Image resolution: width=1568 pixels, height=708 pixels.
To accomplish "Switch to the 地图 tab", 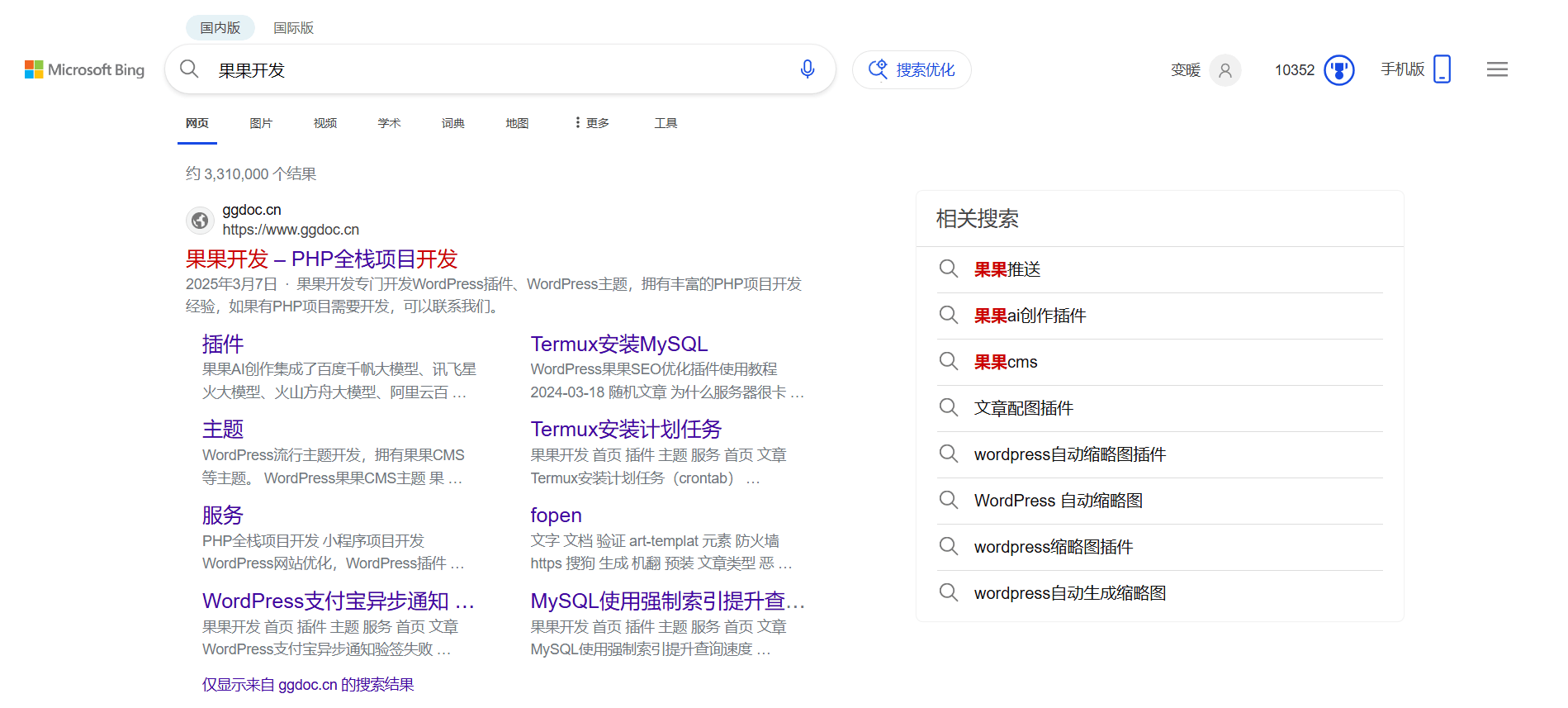I will tap(517, 123).
